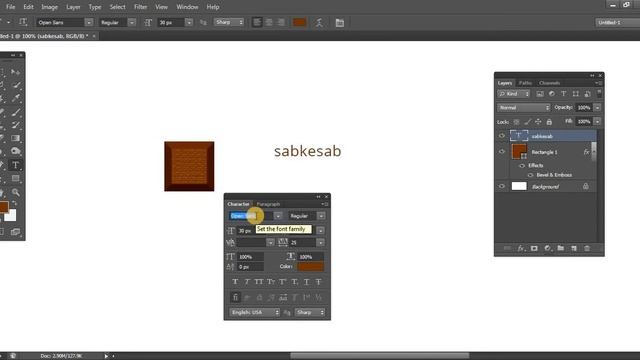Toggle visibility of Bevel & Emboss effect
Image resolution: width=640 pixels, height=360 pixels.
tap(530, 175)
